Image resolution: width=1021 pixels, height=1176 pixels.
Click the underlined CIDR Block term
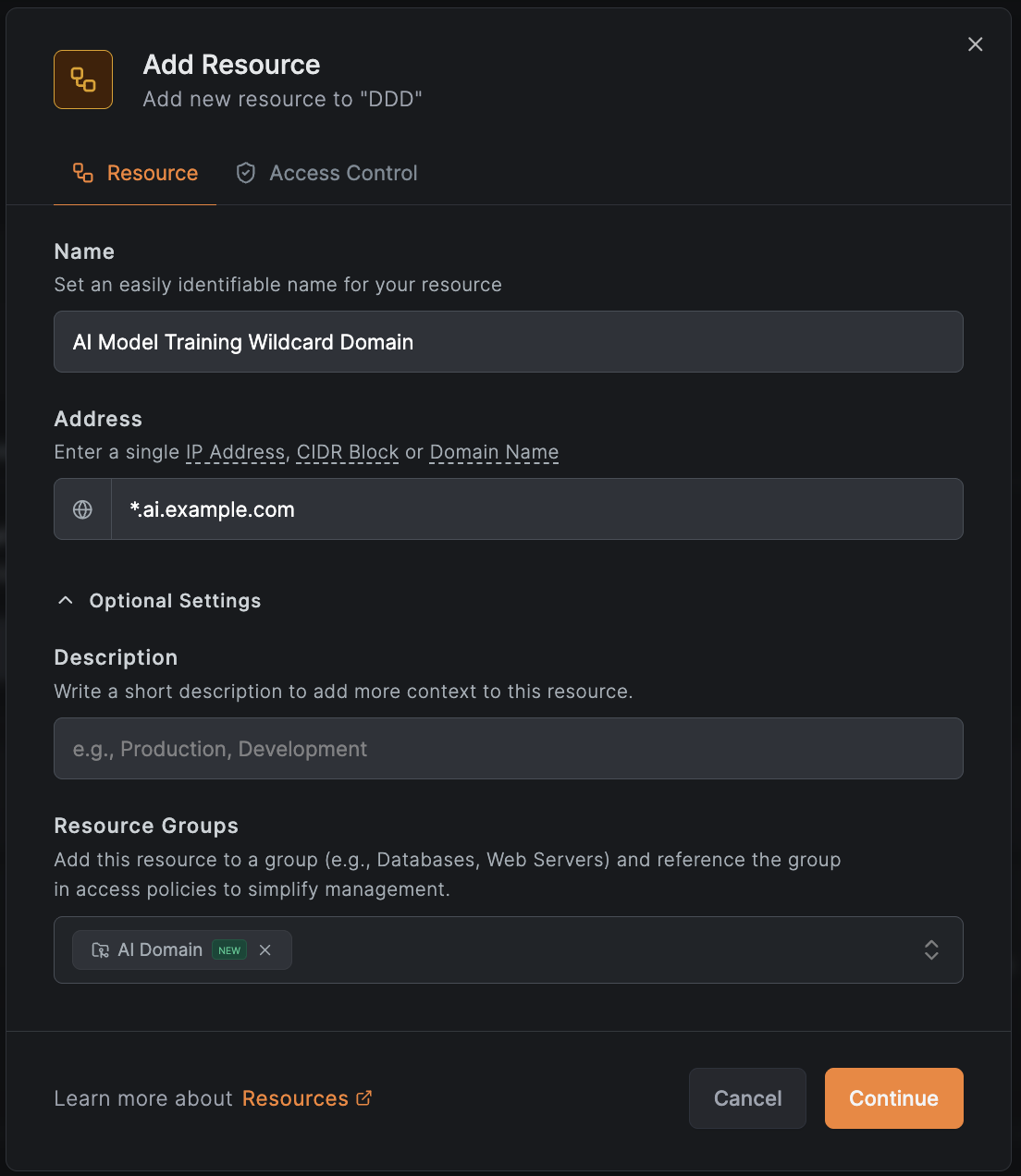(347, 452)
